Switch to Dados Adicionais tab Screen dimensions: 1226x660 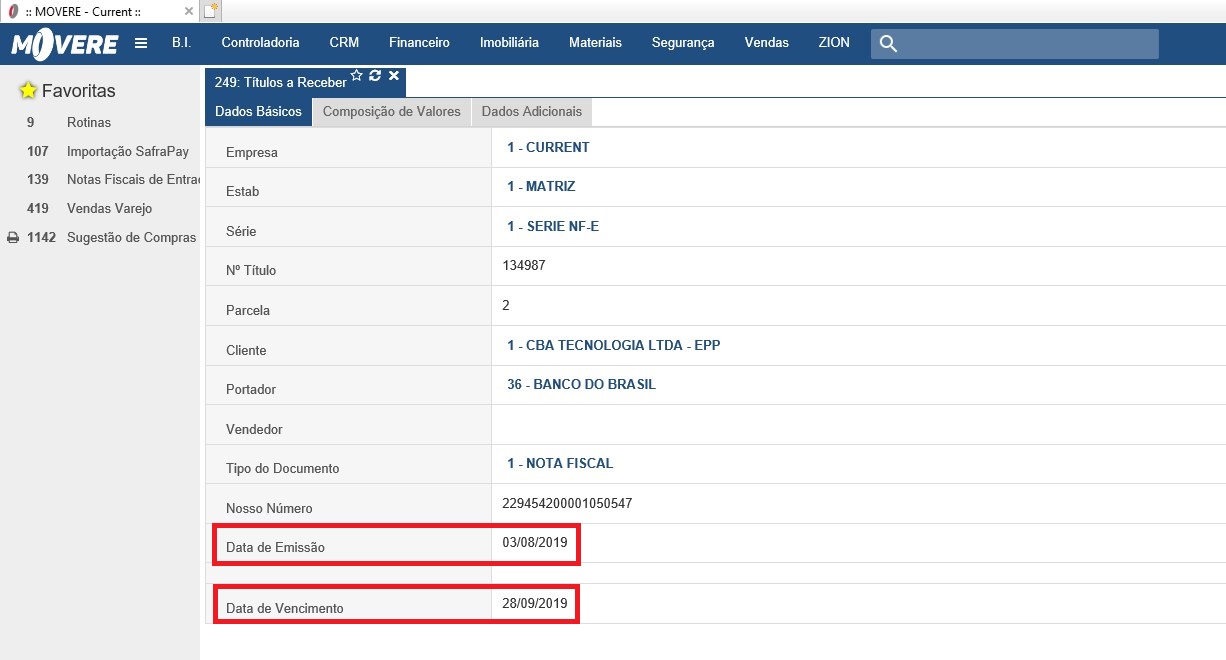pyautogui.click(x=532, y=112)
